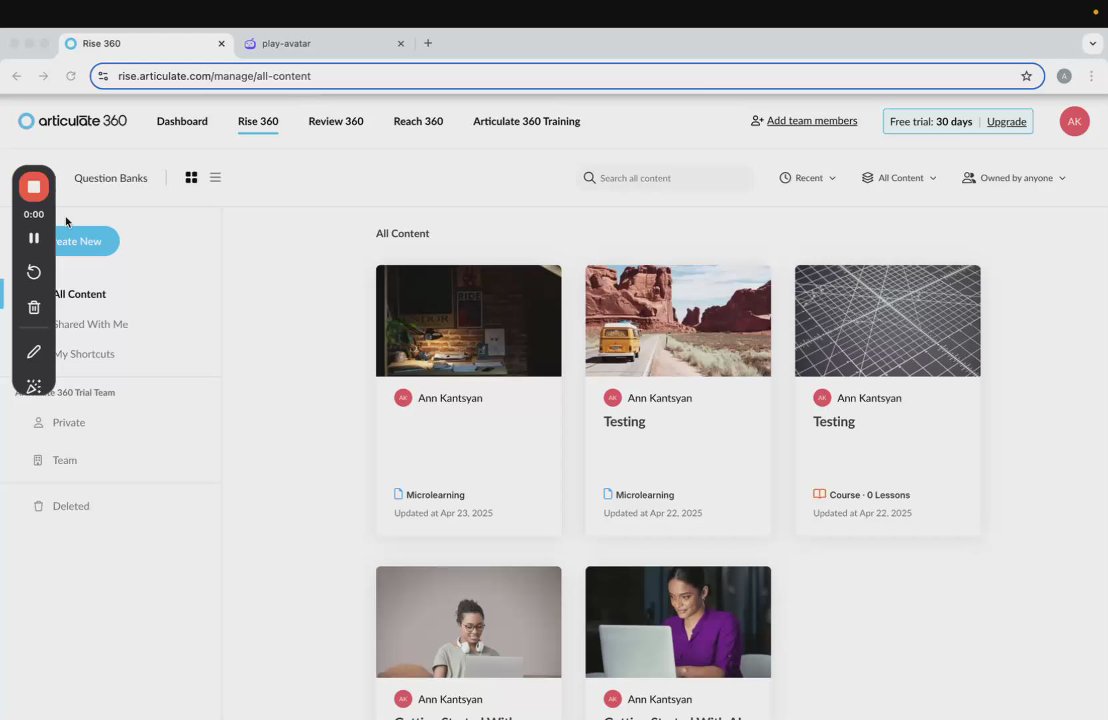Open the Team folder

tap(64, 460)
